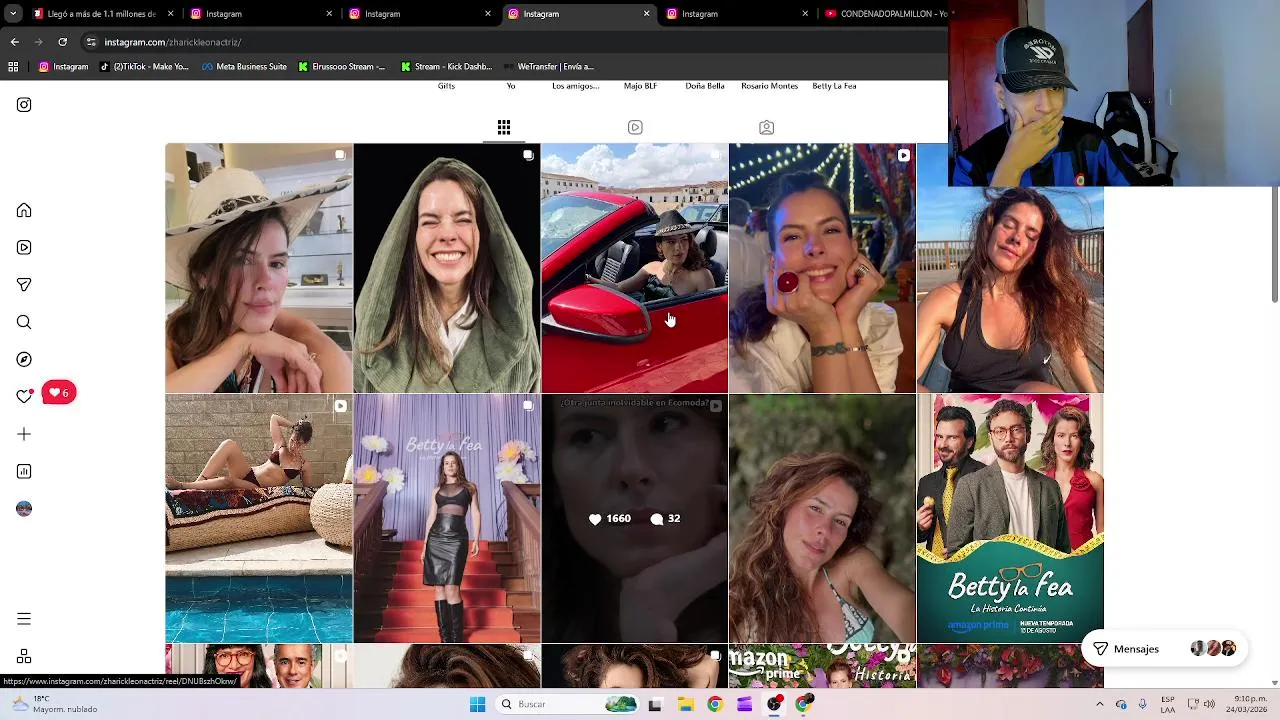Open Reels from the left sidebar

pos(24,248)
